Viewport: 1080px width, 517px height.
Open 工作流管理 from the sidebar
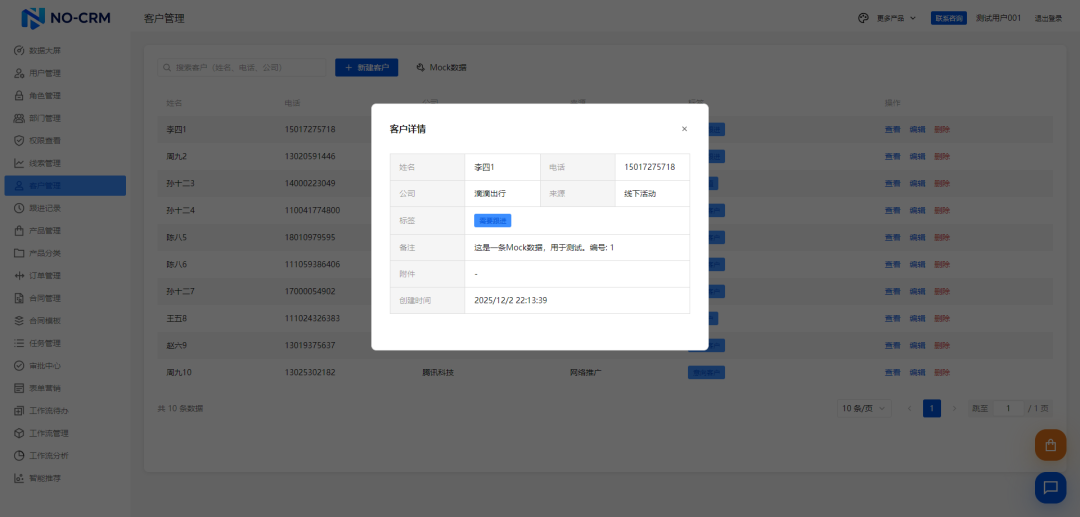65,433
